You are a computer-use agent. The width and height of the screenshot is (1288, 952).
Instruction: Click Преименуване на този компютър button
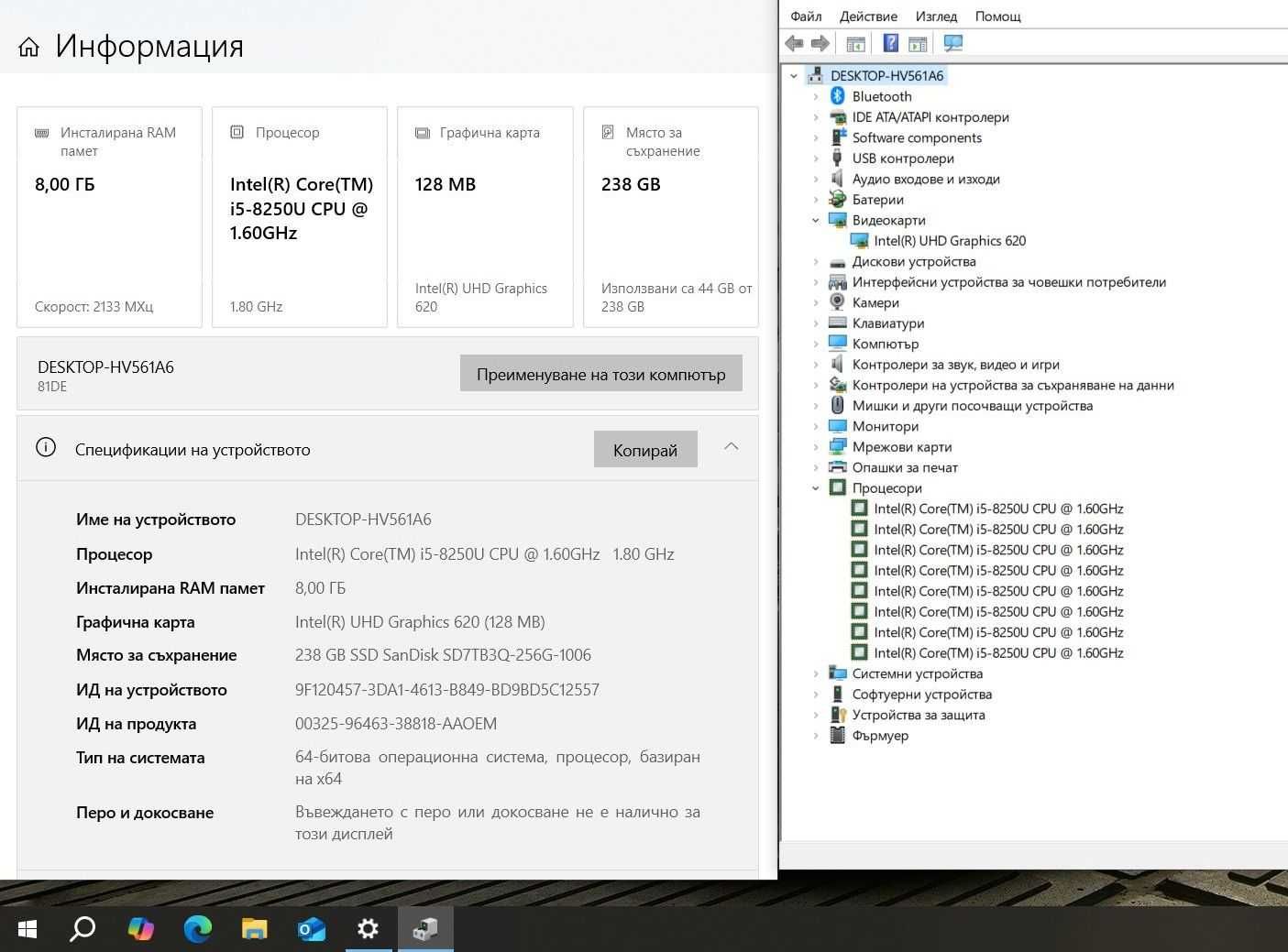tap(600, 374)
